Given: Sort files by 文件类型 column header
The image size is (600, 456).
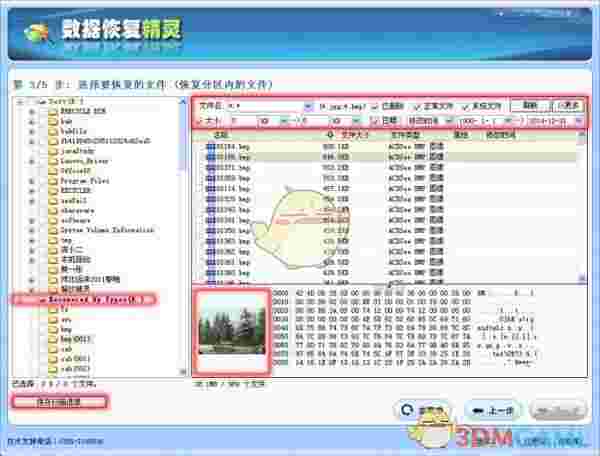Looking at the screenshot, I should (406, 135).
